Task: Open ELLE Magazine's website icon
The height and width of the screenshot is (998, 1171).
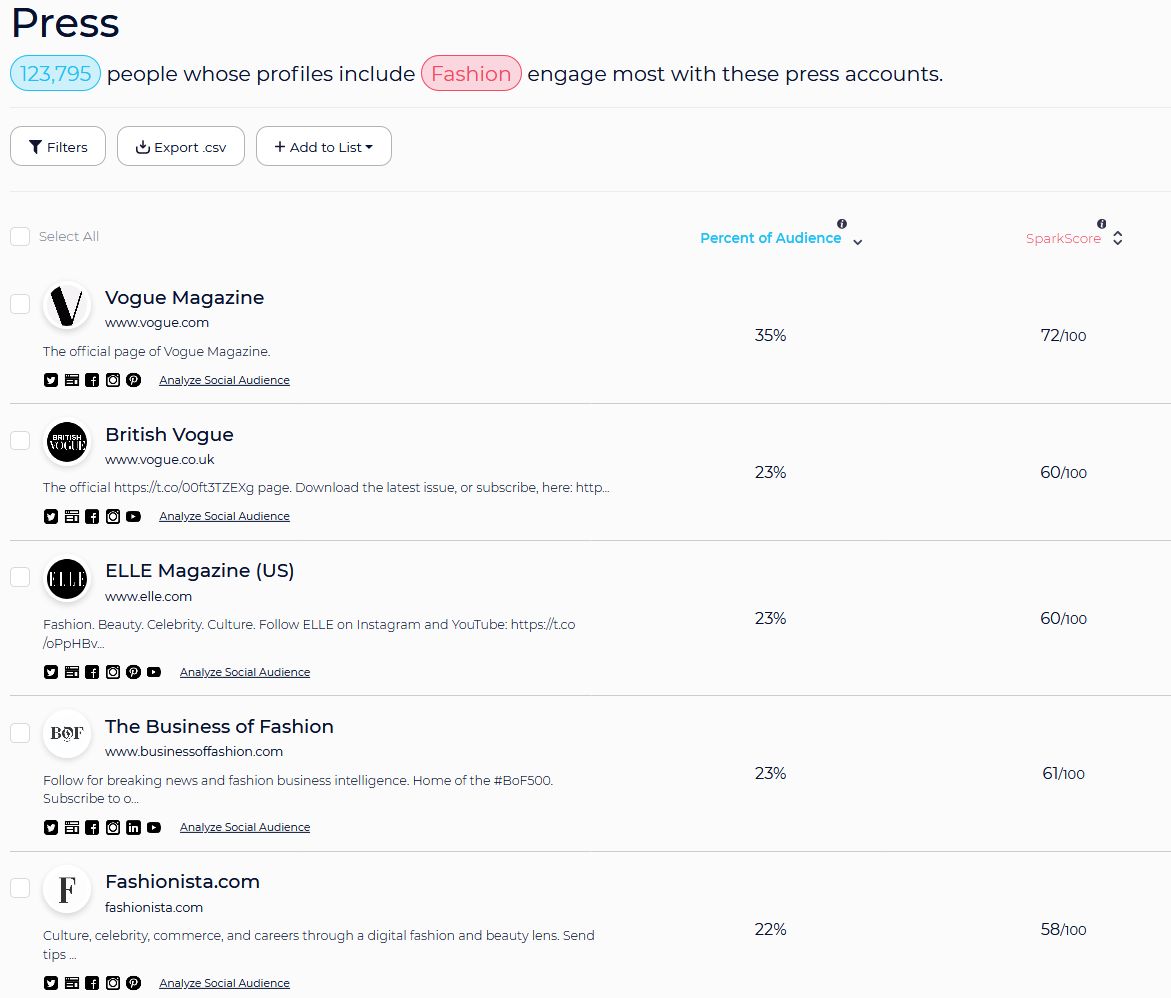Action: click(72, 672)
